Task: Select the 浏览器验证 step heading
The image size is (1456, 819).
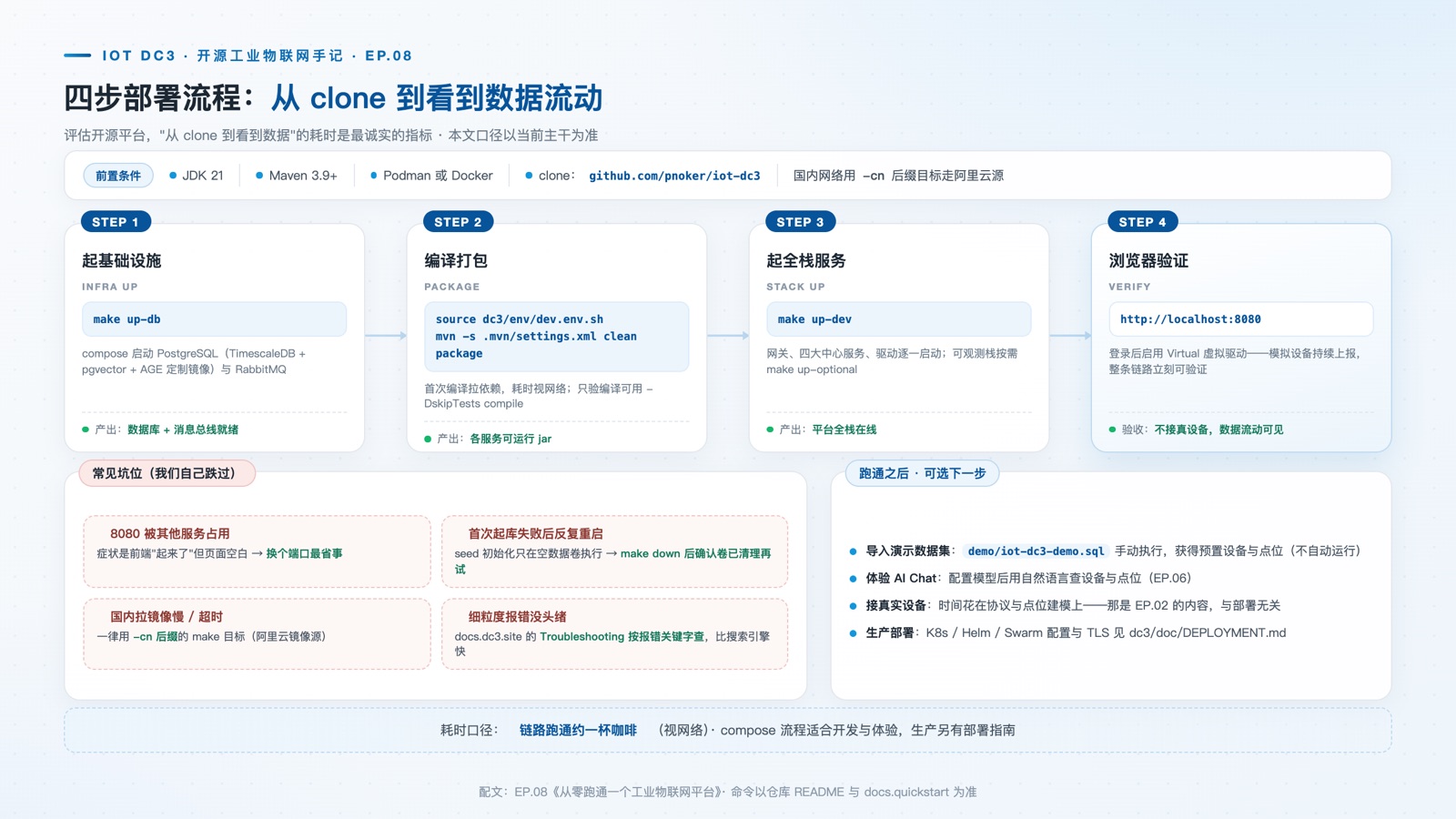Action: pos(1148,261)
